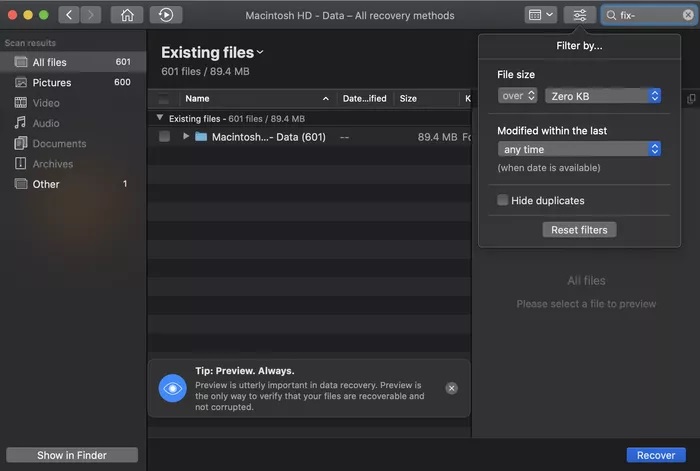
Task: Click the search field containing fix-
Action: point(650,15)
